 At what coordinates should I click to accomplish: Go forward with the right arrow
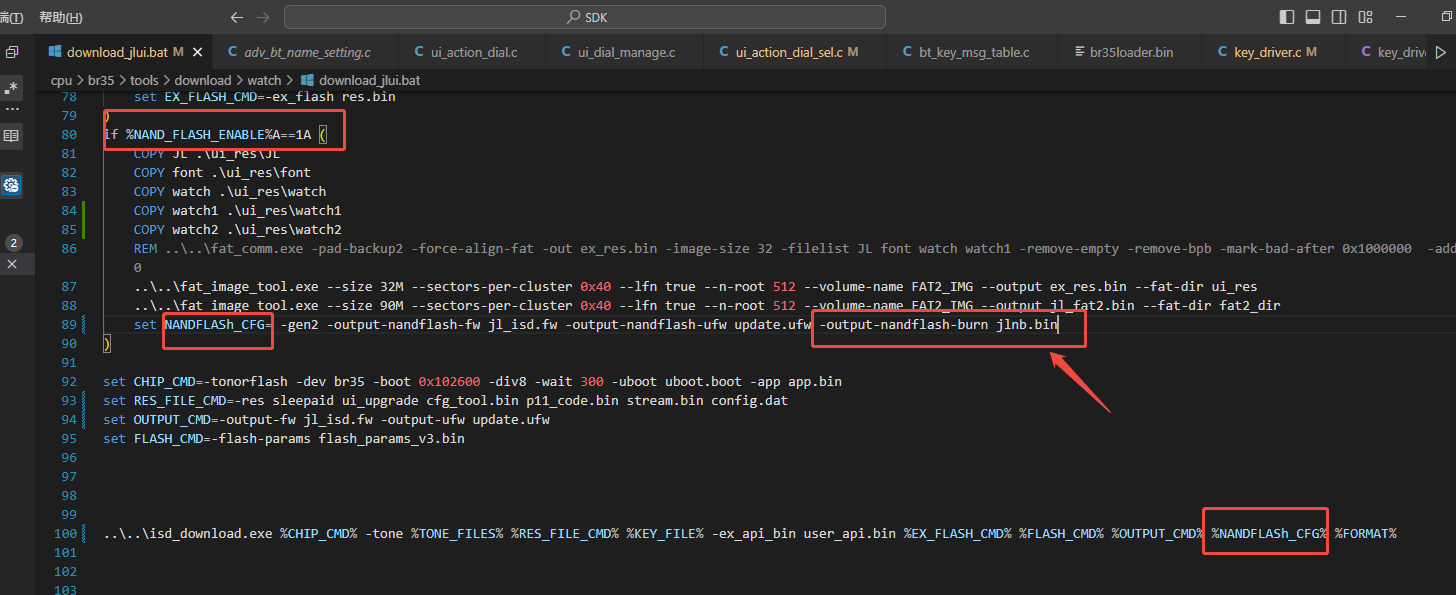tap(263, 17)
